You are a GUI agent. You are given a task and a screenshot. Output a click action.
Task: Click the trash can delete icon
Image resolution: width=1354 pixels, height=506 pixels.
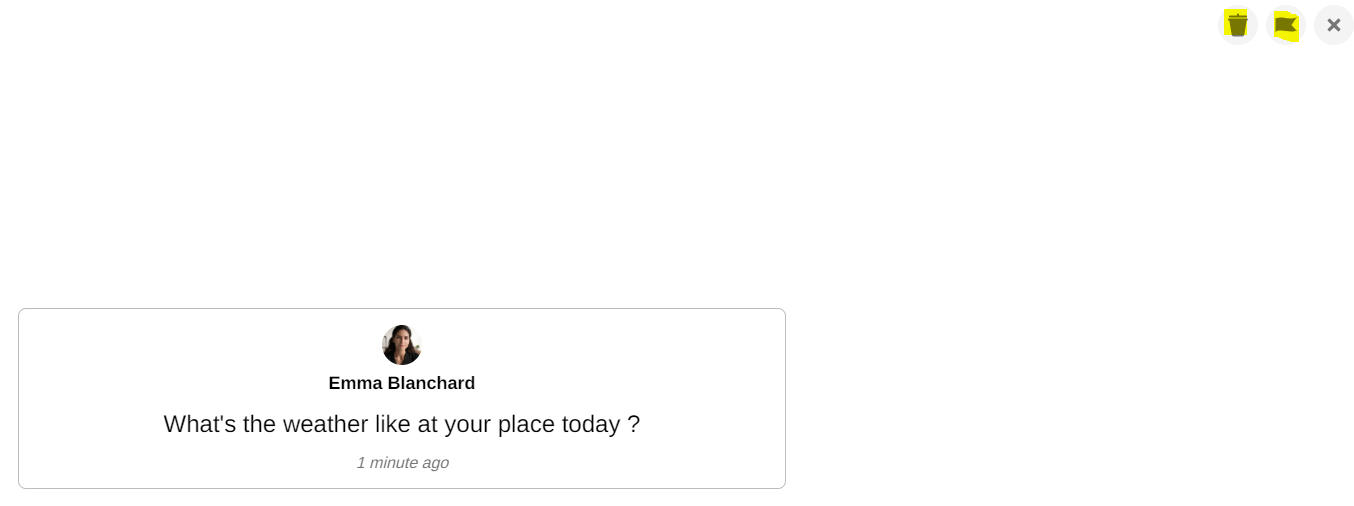point(1237,25)
